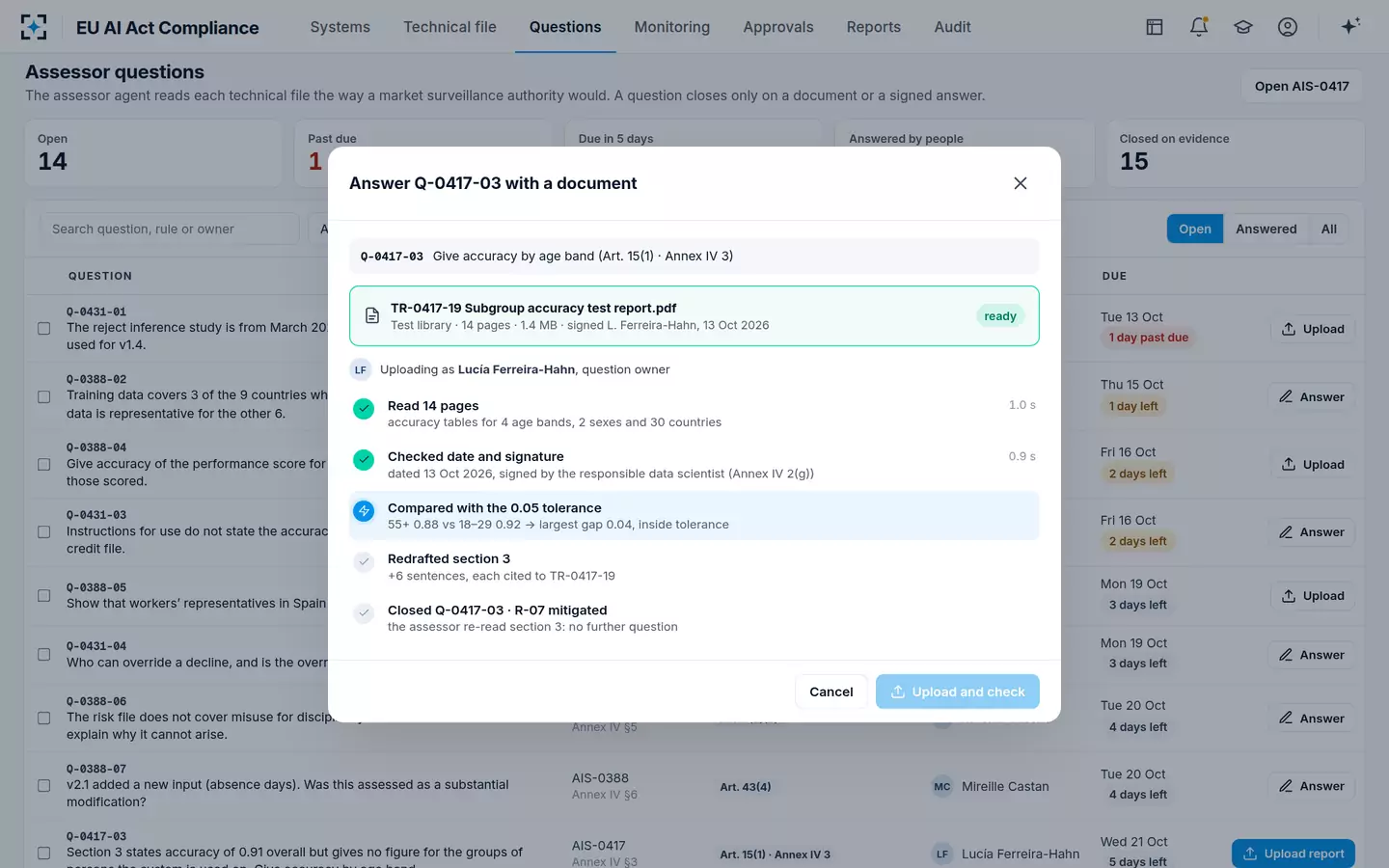Open the graduation cap help icon
Image resolution: width=1389 pixels, height=868 pixels.
coord(1243,27)
